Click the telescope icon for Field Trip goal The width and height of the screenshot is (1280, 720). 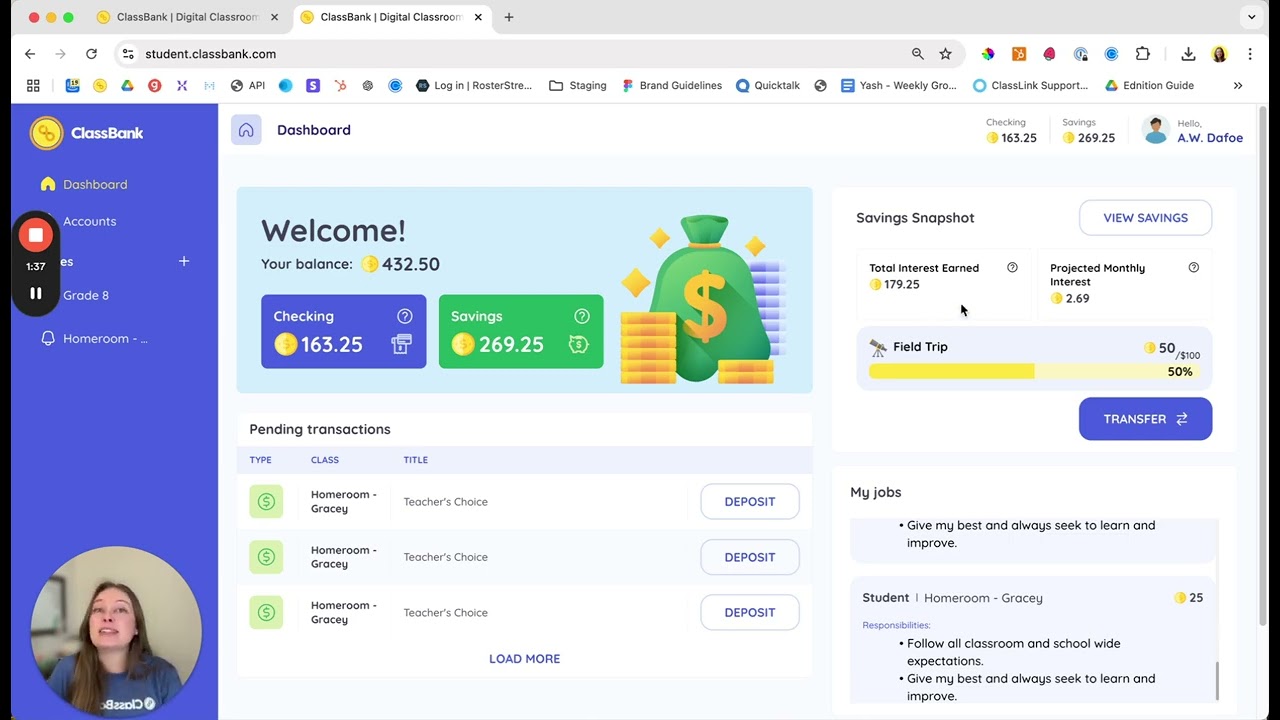pos(878,347)
